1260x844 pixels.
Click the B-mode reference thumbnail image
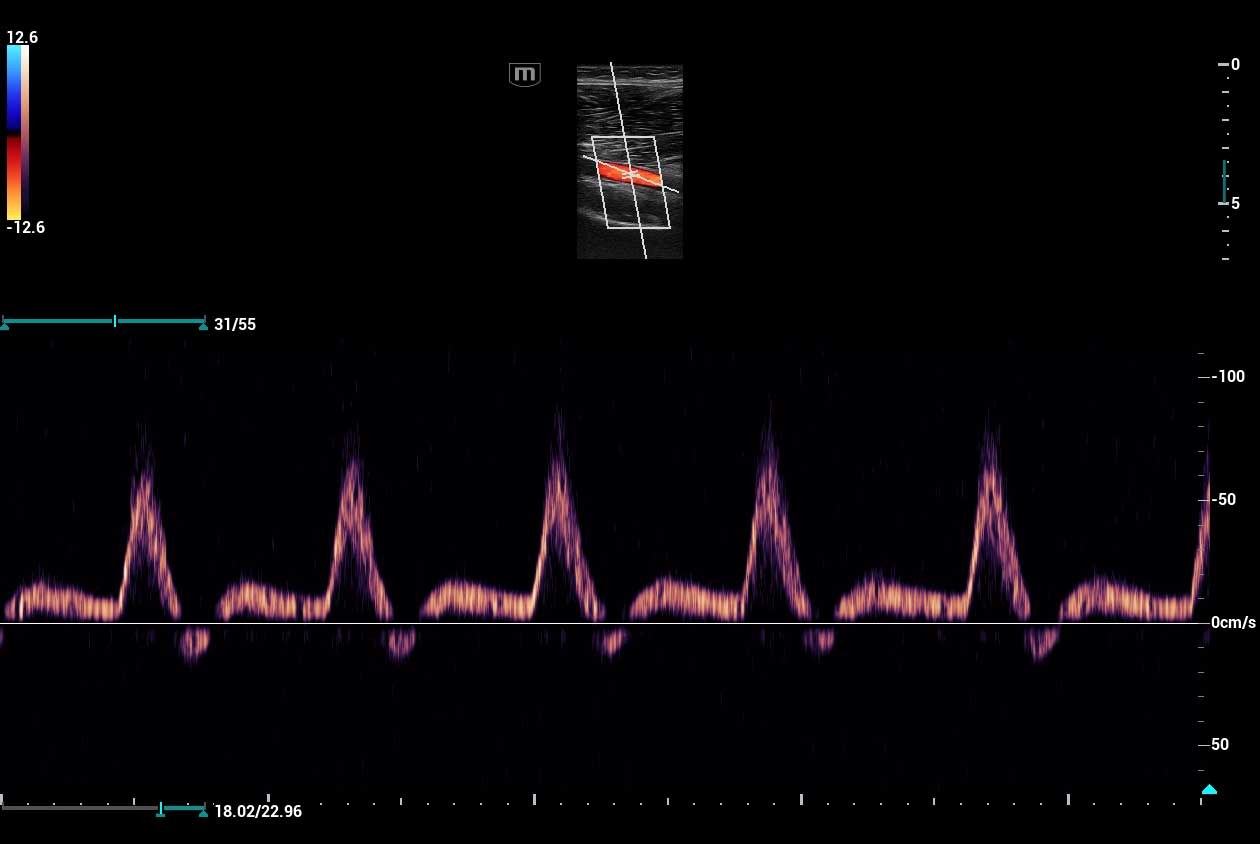click(629, 162)
